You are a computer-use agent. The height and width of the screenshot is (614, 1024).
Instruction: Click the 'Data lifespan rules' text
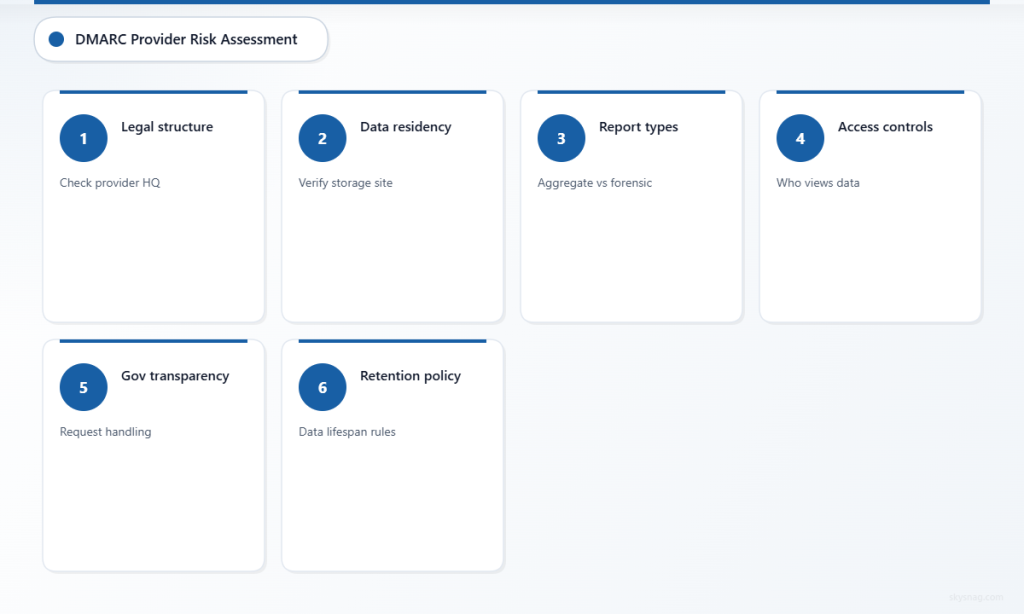click(x=347, y=432)
